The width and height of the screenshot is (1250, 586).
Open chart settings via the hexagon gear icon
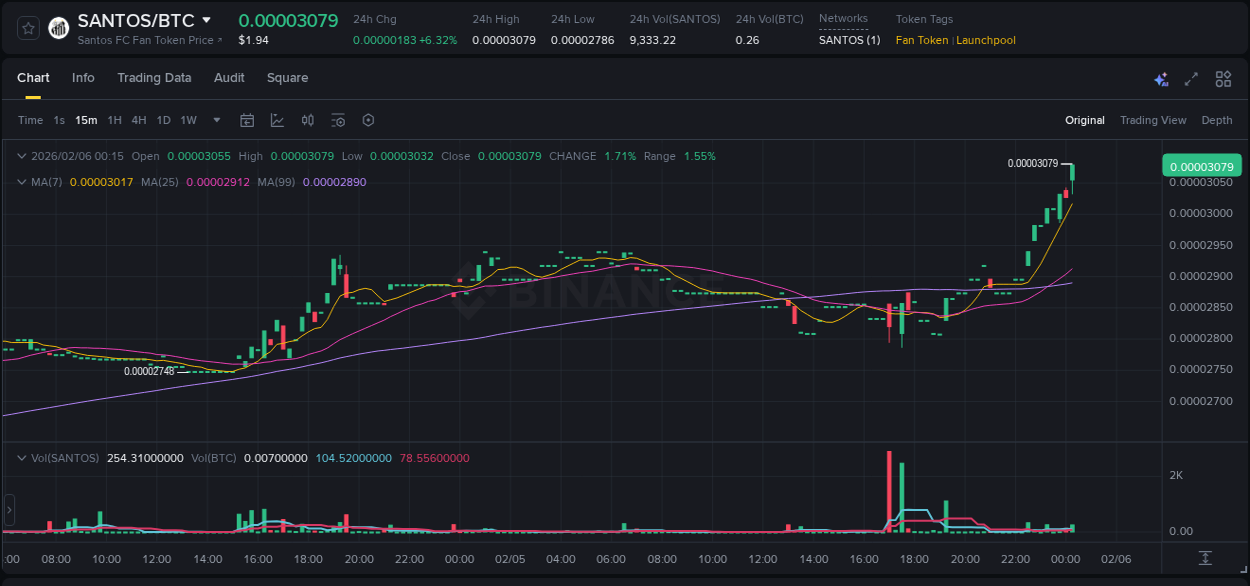tap(368, 120)
